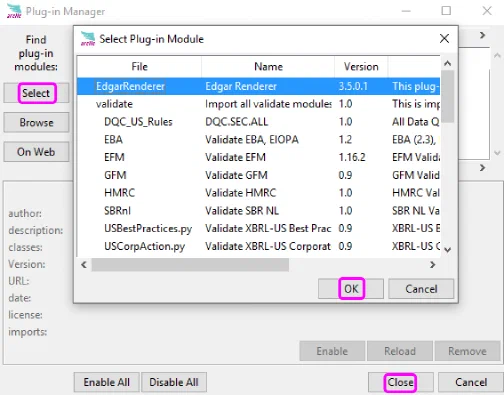Viewport: 504px width, 395px height.
Task: Click the horizontal scrollbar right arrow in dialog
Action: click(433, 265)
